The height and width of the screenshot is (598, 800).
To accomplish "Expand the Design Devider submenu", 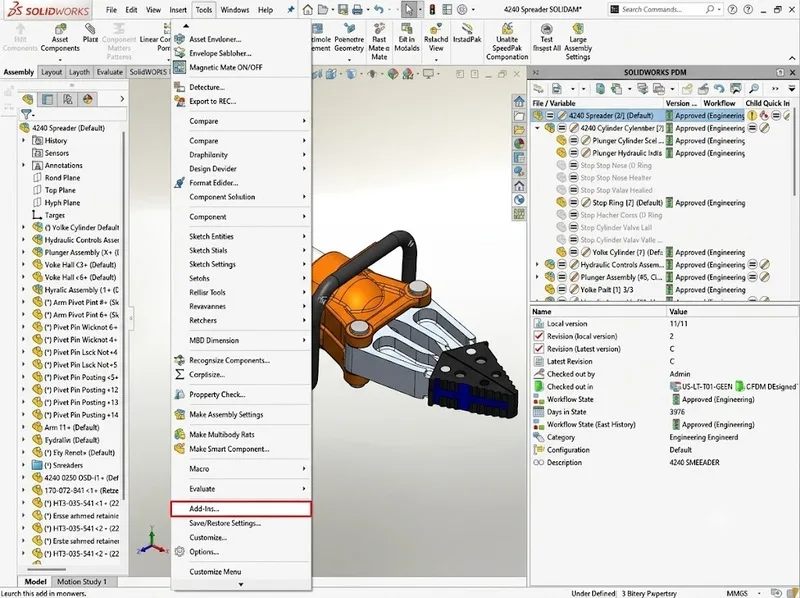I will click(x=240, y=168).
